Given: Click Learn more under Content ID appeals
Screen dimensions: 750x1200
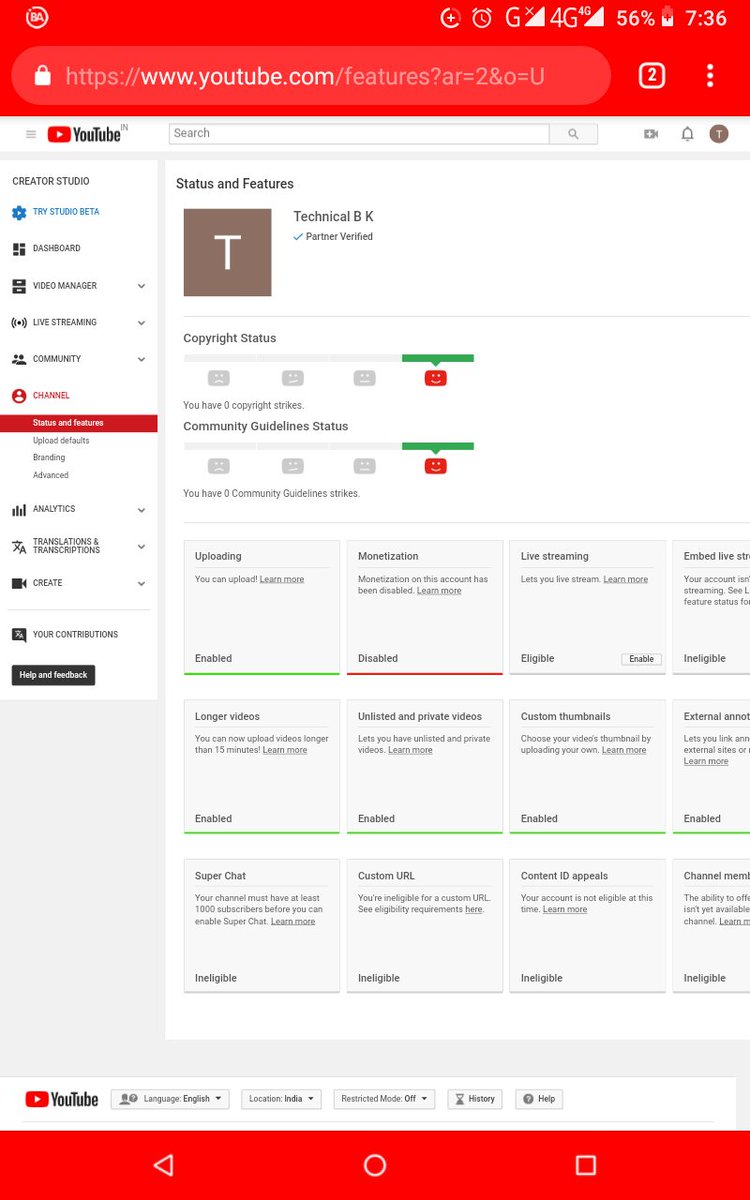Looking at the screenshot, I should [565, 910].
